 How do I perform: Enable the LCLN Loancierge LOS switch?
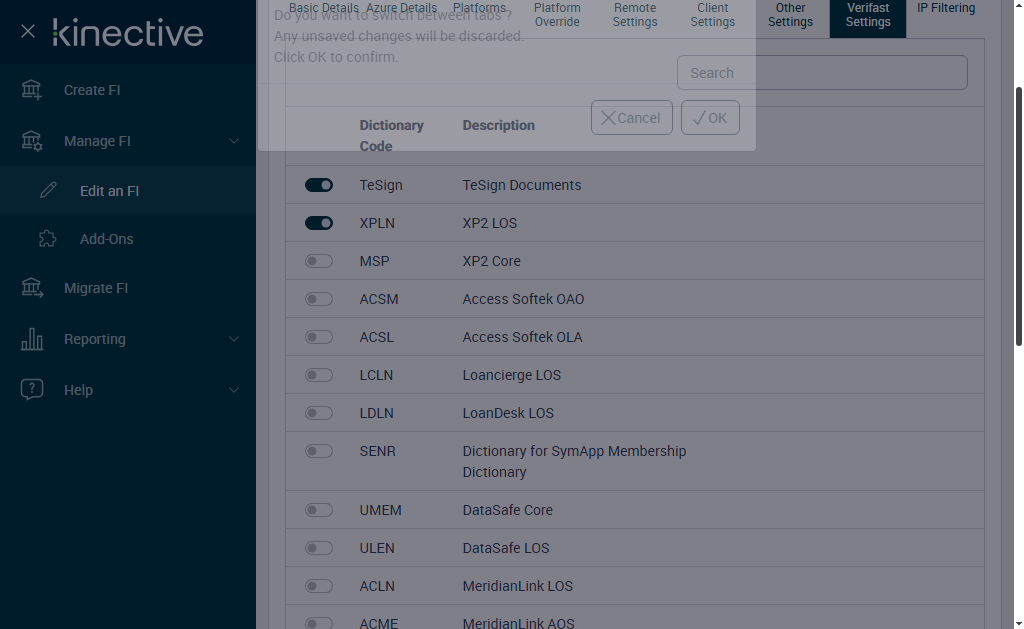(x=319, y=375)
